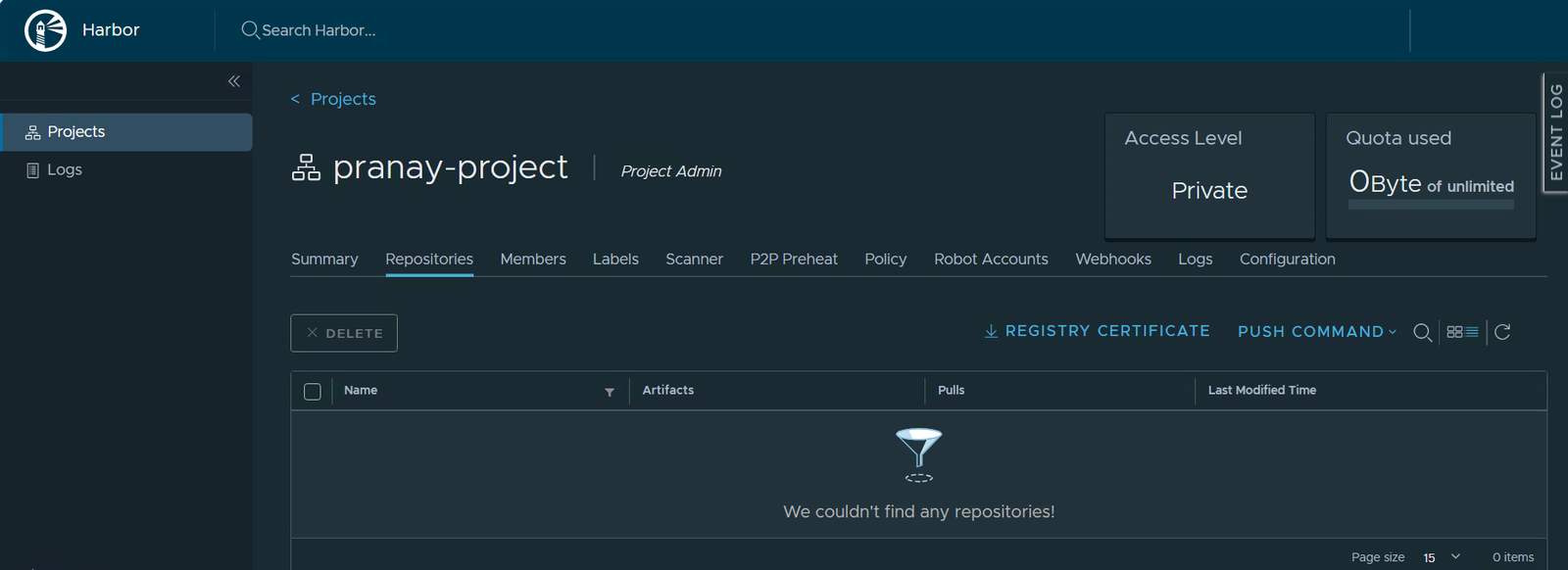This screenshot has height=570, width=1568.
Task: Click the Logs sidebar list icon
Action: tap(32, 170)
